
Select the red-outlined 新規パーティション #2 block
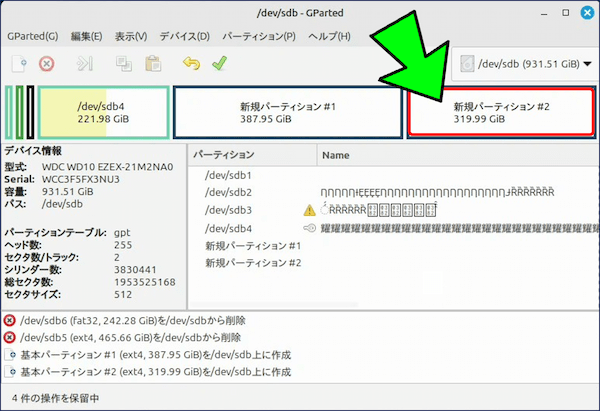point(500,112)
